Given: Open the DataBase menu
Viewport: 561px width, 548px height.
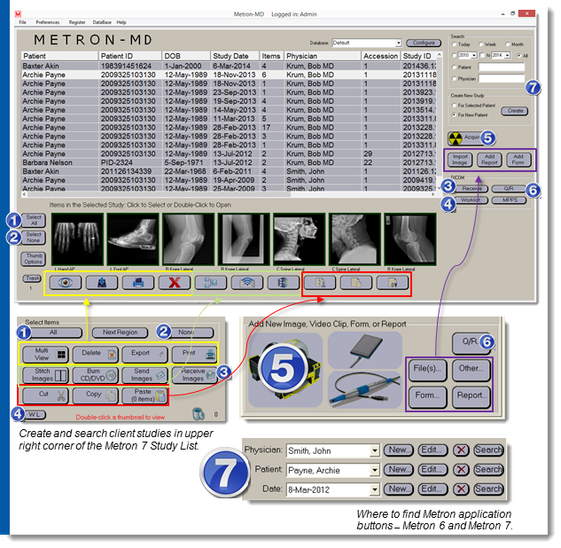Looking at the screenshot, I should coord(102,22).
